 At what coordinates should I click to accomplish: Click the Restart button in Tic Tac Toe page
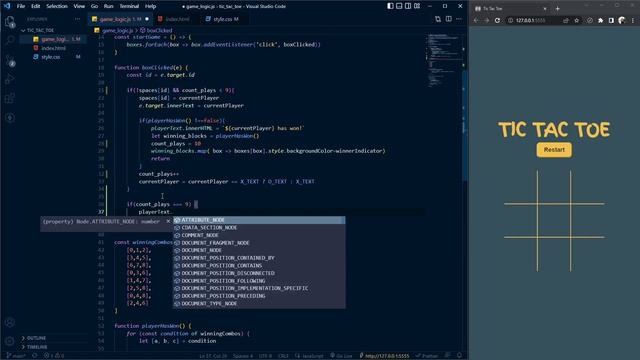coord(554,150)
